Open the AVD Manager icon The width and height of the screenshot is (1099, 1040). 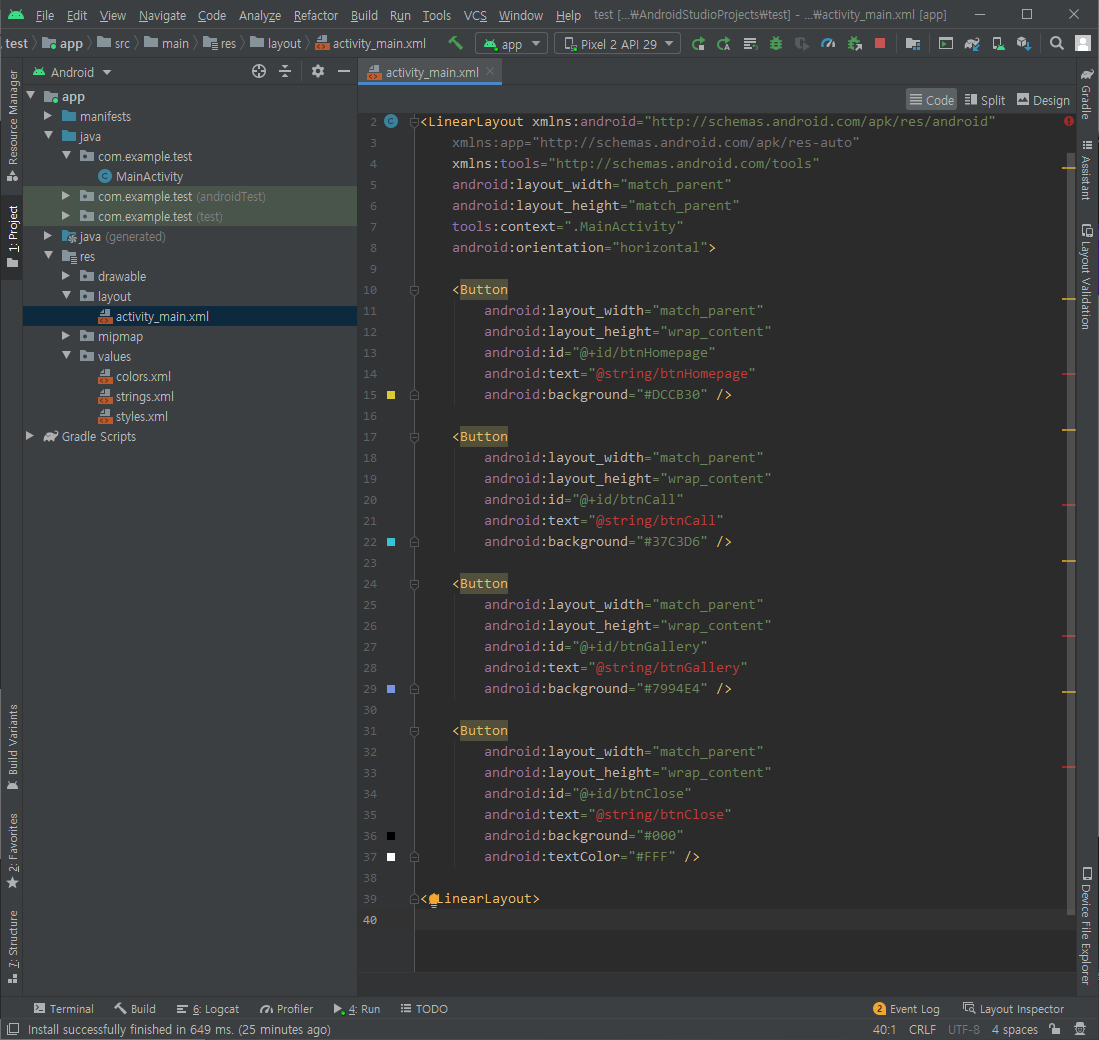[998, 43]
